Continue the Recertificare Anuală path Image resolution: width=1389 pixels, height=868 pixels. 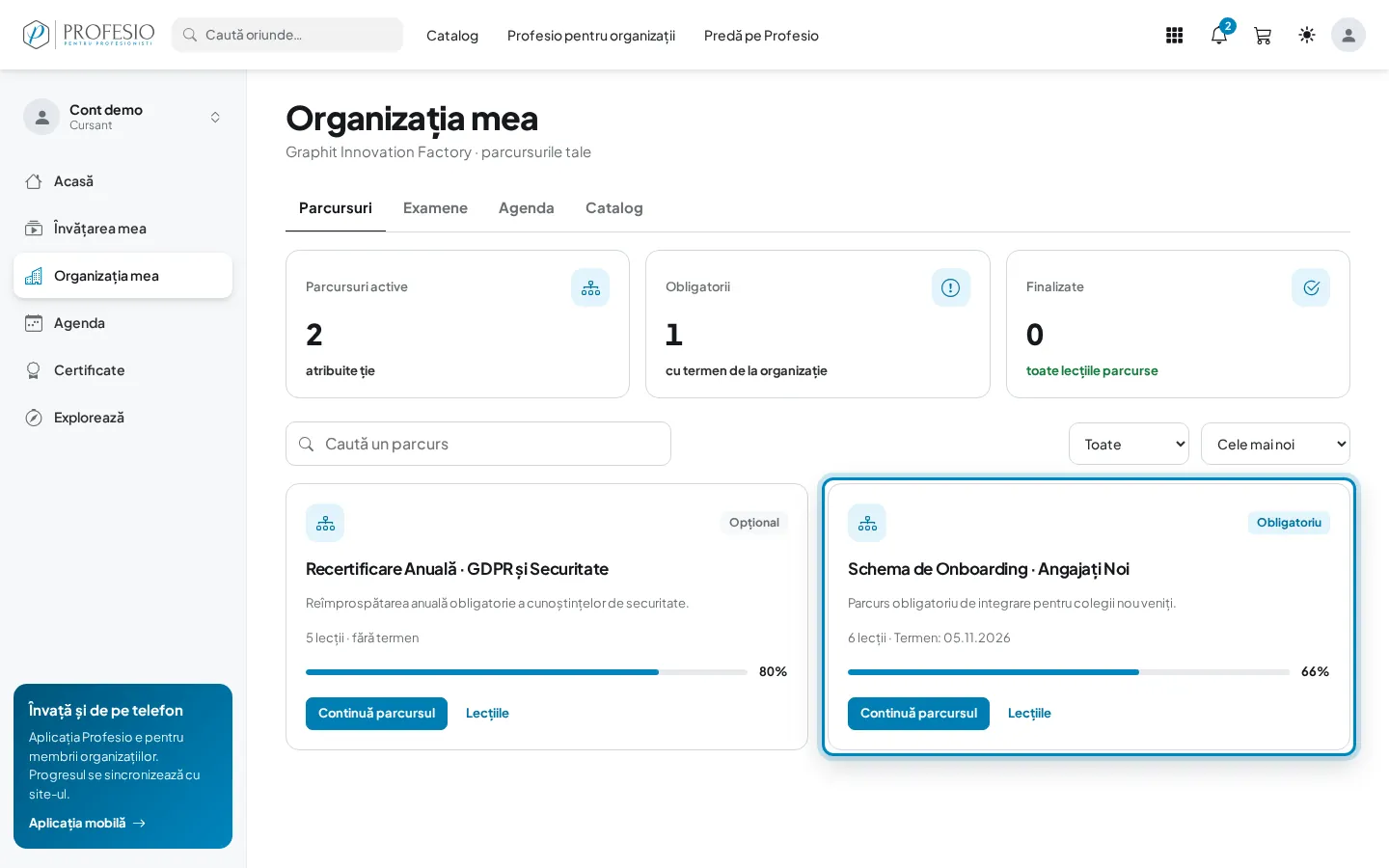376,714
